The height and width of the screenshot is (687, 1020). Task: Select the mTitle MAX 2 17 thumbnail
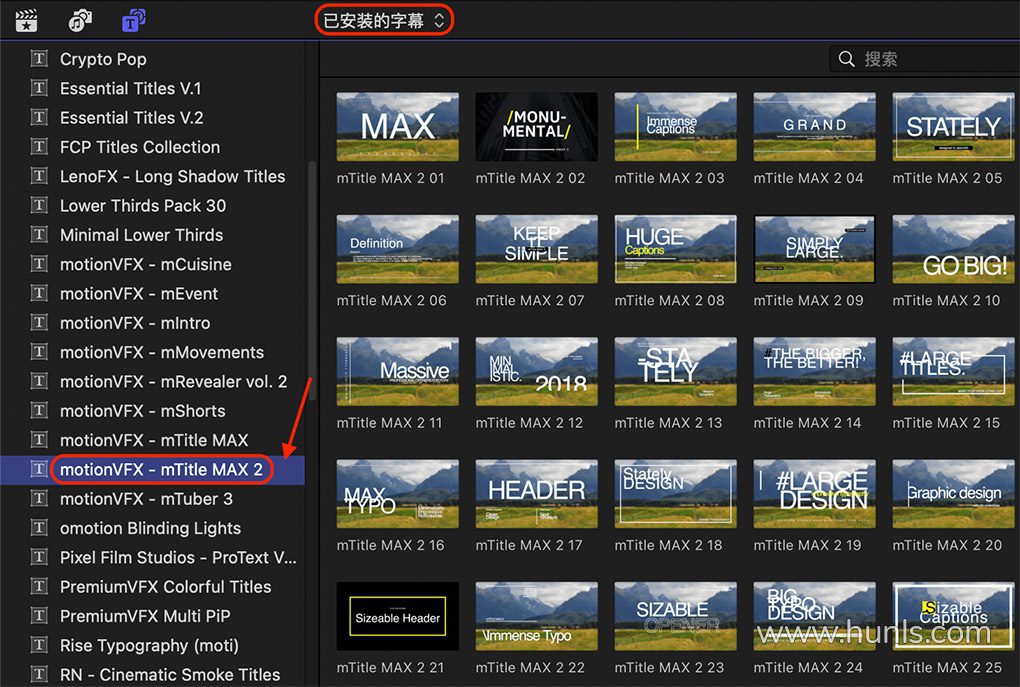tap(537, 494)
